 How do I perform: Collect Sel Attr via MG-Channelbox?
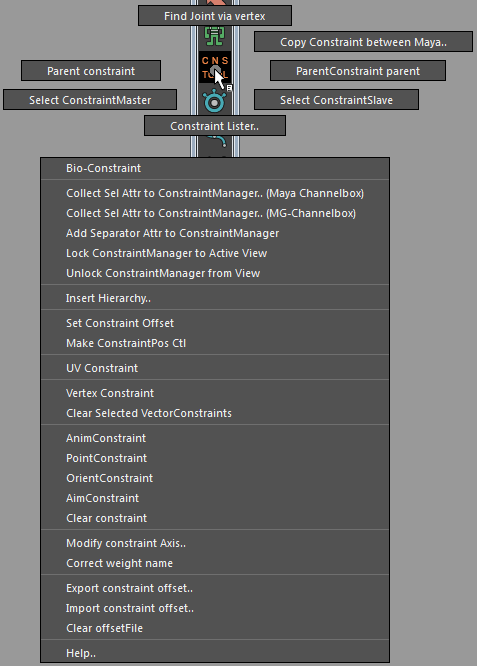[215, 213]
